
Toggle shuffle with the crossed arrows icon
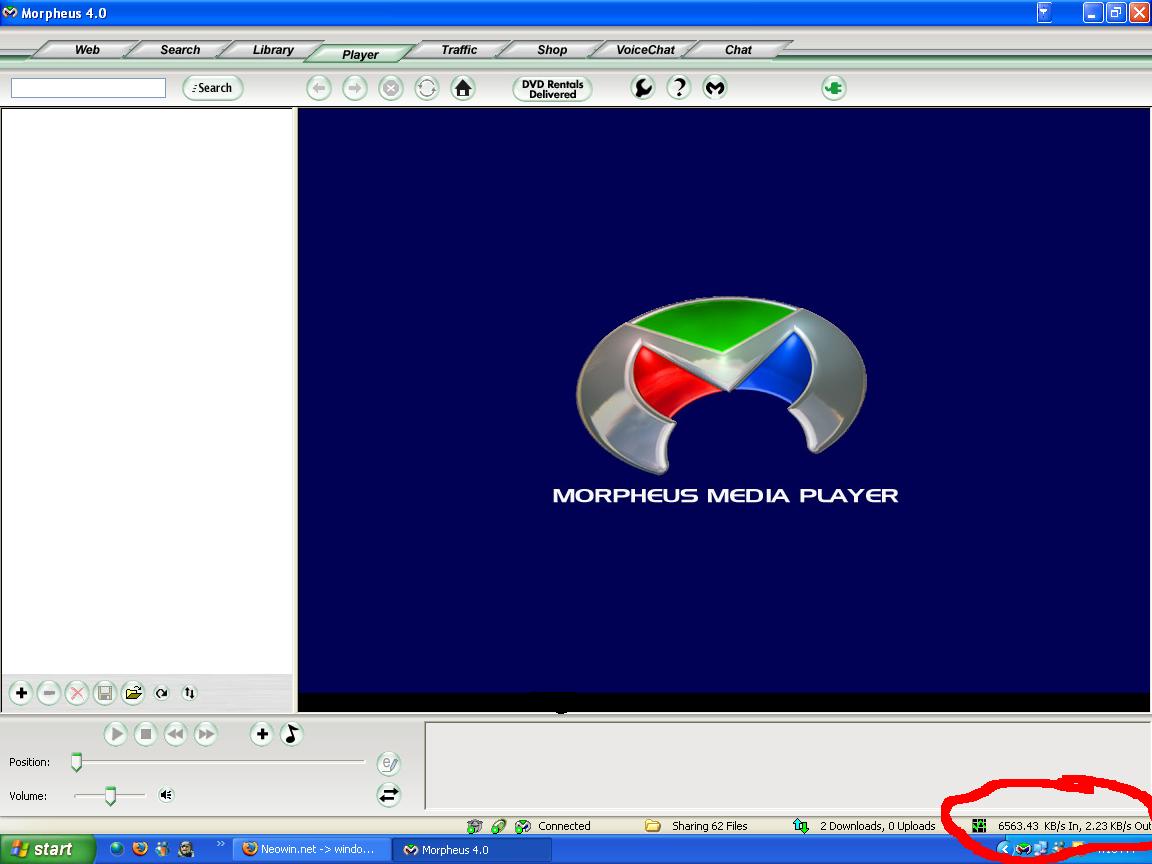(388, 795)
